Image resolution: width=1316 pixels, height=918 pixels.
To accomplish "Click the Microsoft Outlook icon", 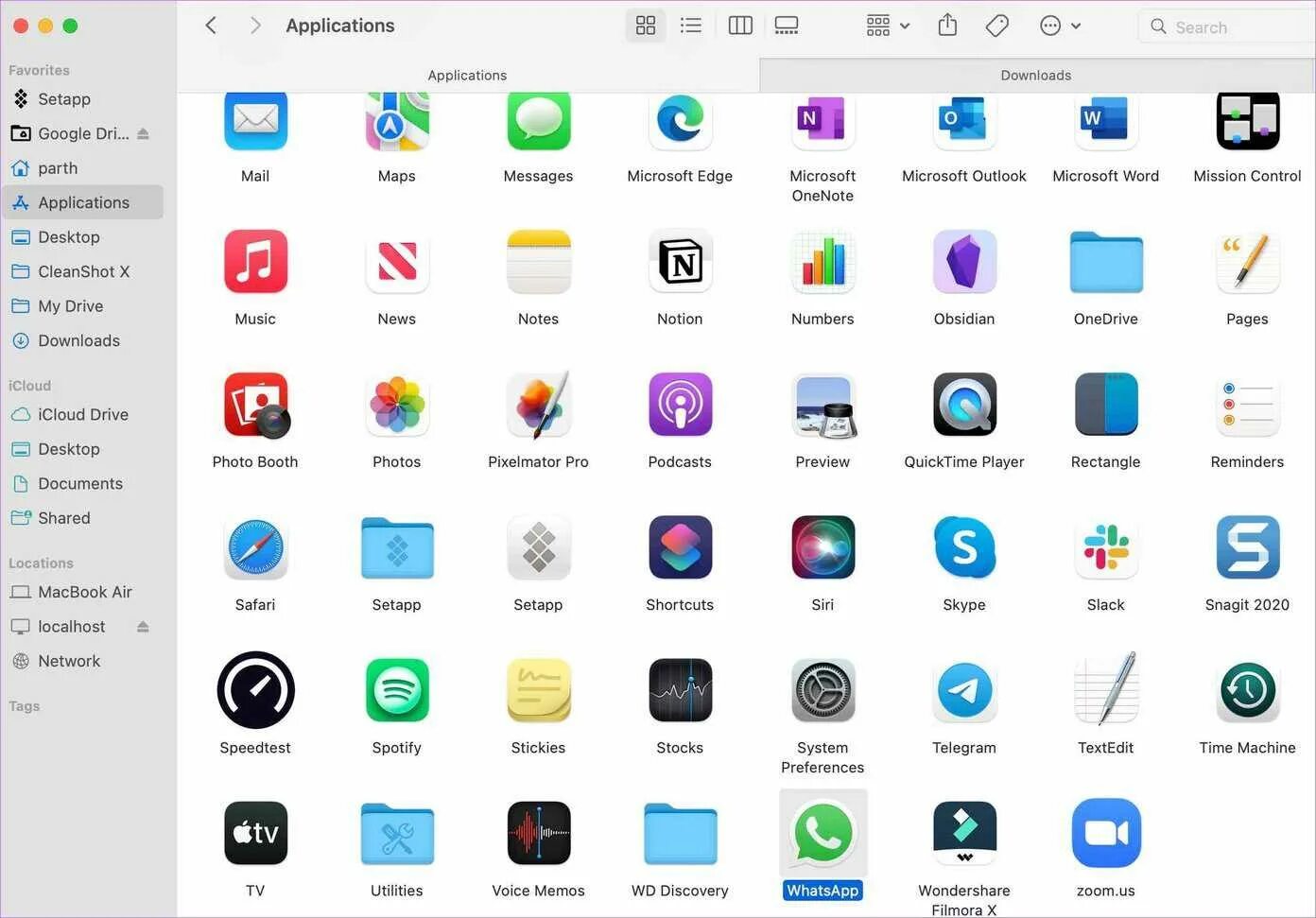I will coord(964,121).
